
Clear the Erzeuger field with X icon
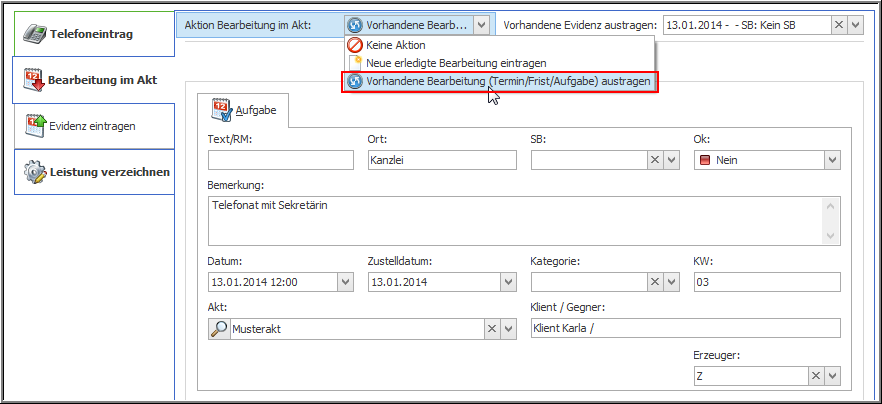pyautogui.click(x=817, y=375)
